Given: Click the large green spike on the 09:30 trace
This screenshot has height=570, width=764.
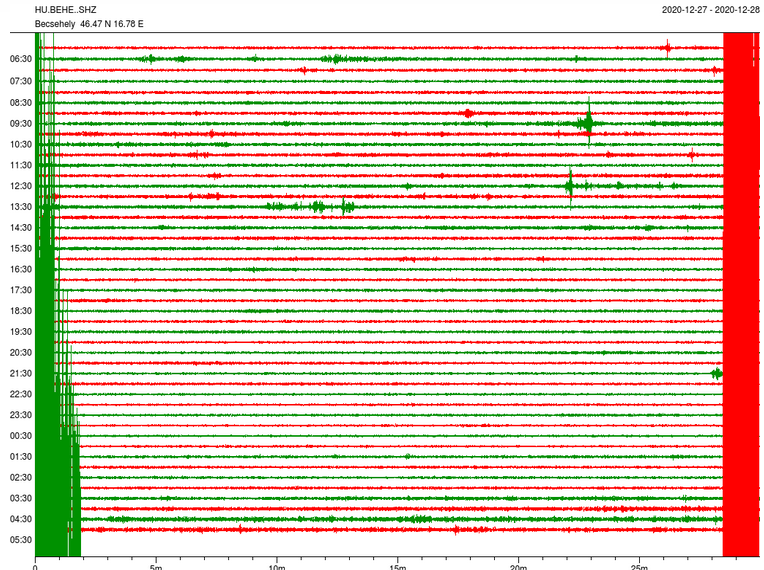Looking at the screenshot, I should pos(588,123).
